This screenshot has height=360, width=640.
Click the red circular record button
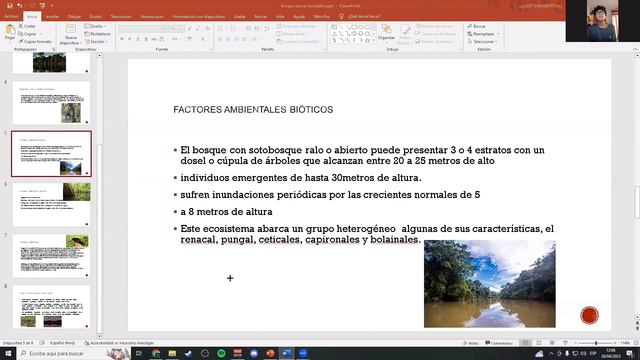pos(589,315)
